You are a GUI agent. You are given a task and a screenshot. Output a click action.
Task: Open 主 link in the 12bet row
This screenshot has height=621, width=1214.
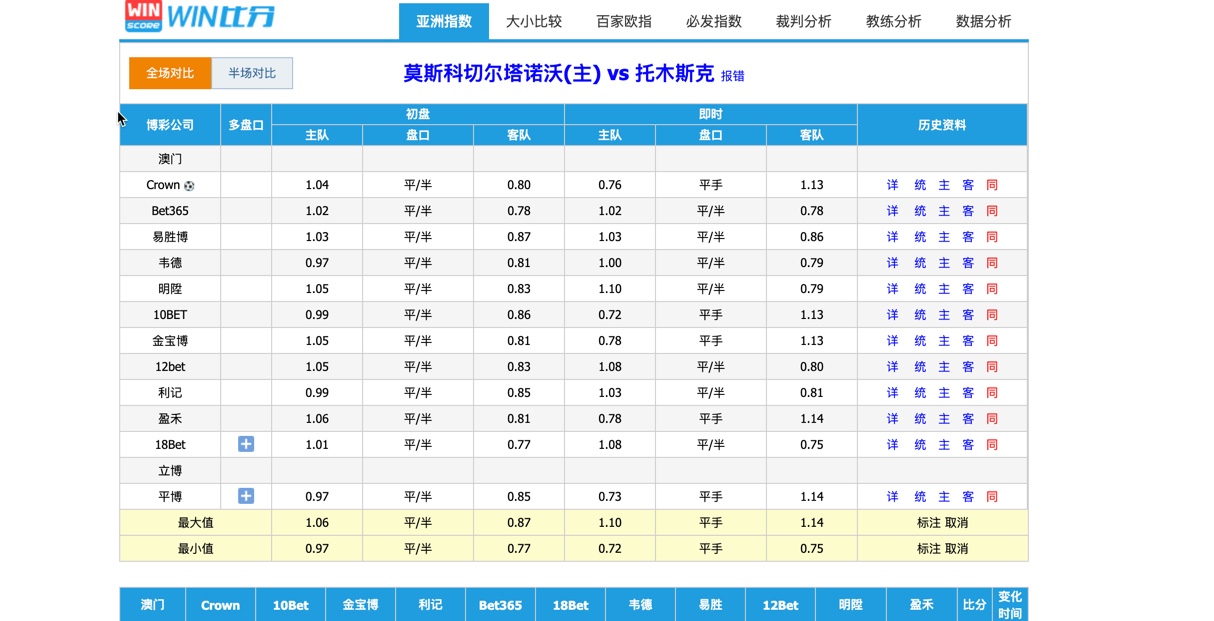pos(944,367)
